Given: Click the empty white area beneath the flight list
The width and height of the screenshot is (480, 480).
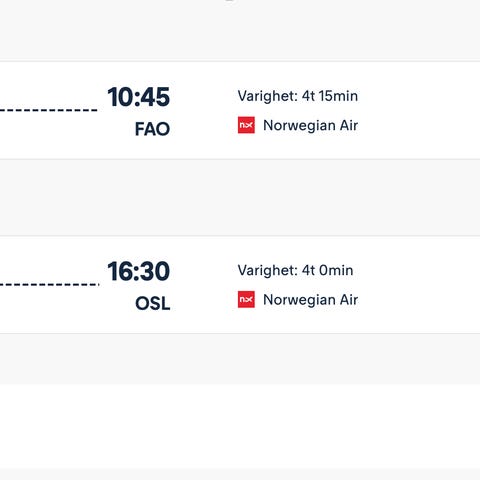Looking at the screenshot, I should point(240,426).
